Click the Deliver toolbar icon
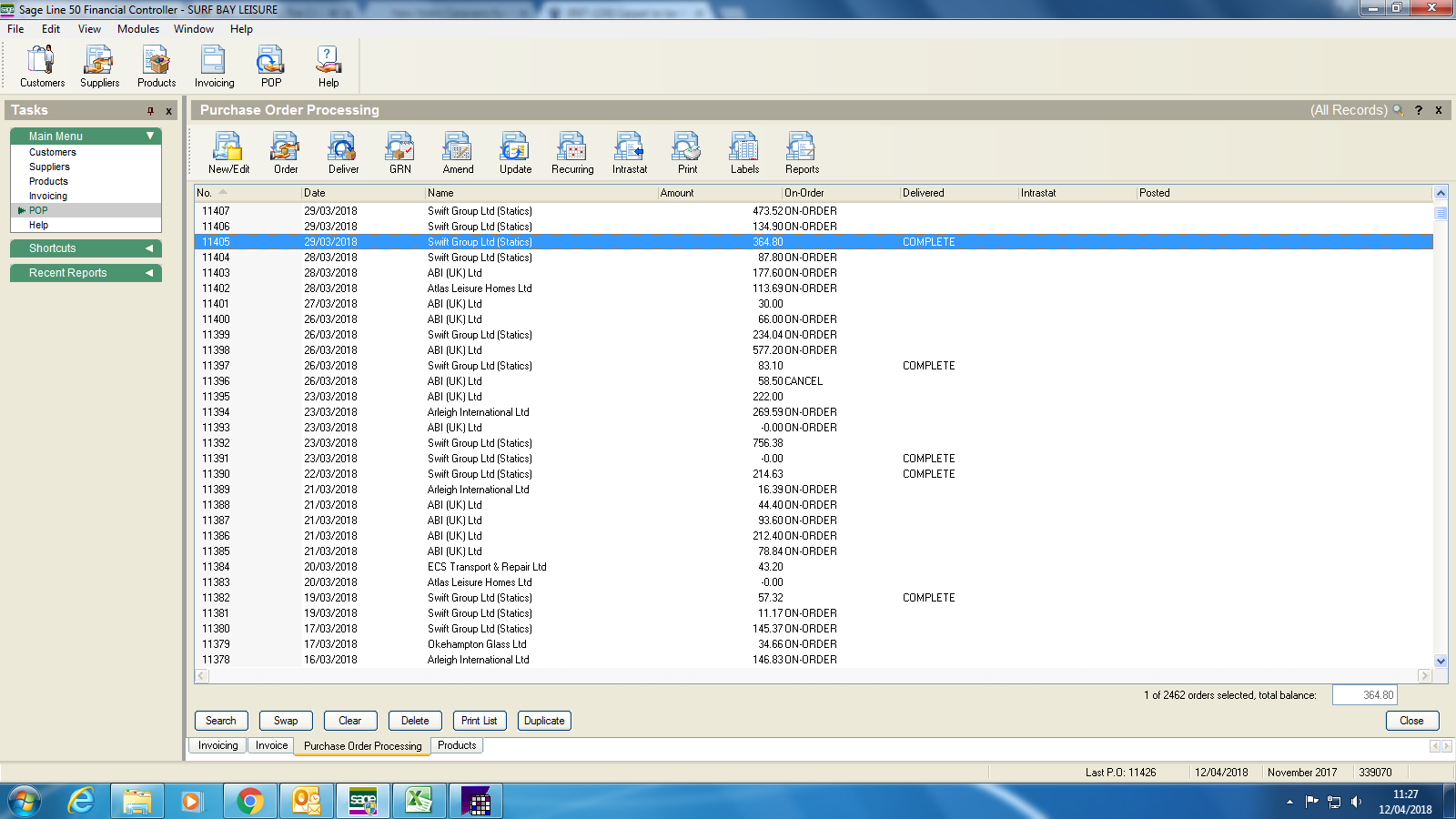Image resolution: width=1456 pixels, height=819 pixels. point(343,152)
